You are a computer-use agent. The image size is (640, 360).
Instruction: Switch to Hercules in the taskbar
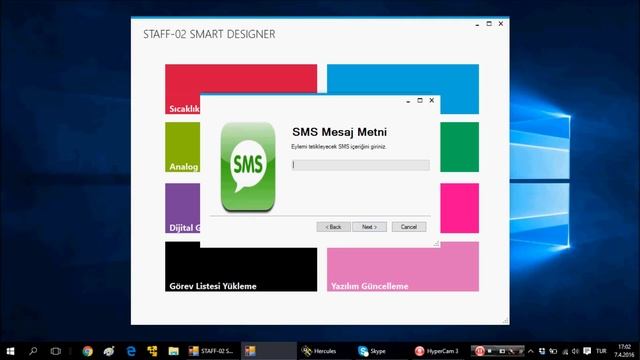point(319,351)
